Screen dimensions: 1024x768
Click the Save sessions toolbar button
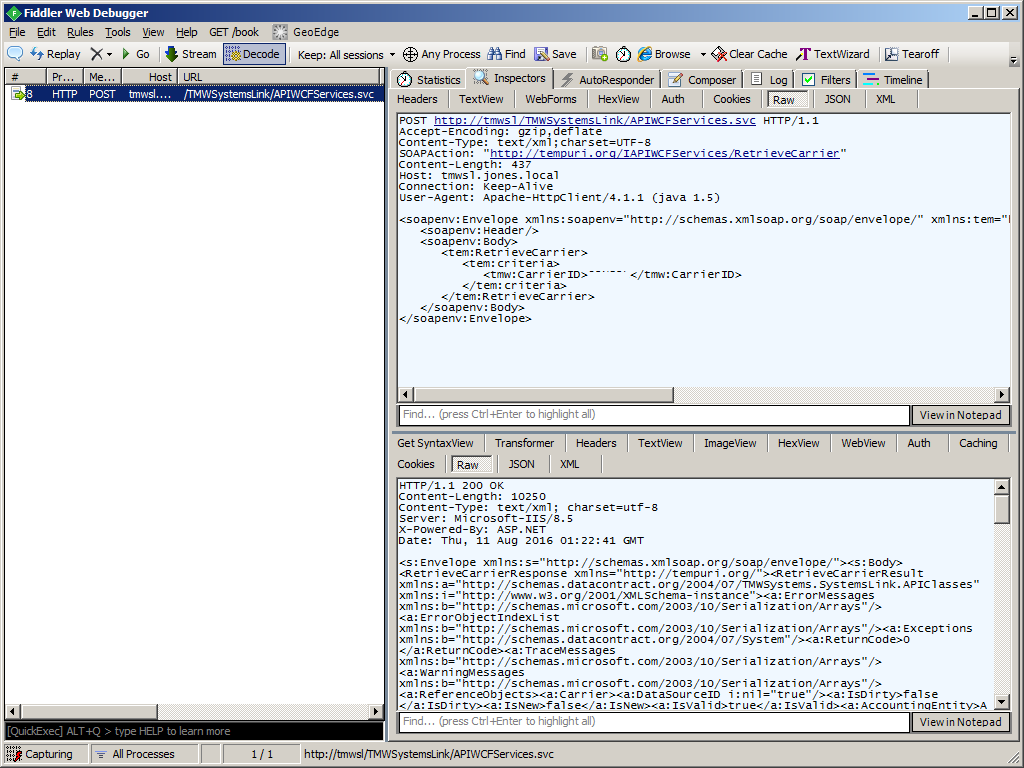click(555, 54)
